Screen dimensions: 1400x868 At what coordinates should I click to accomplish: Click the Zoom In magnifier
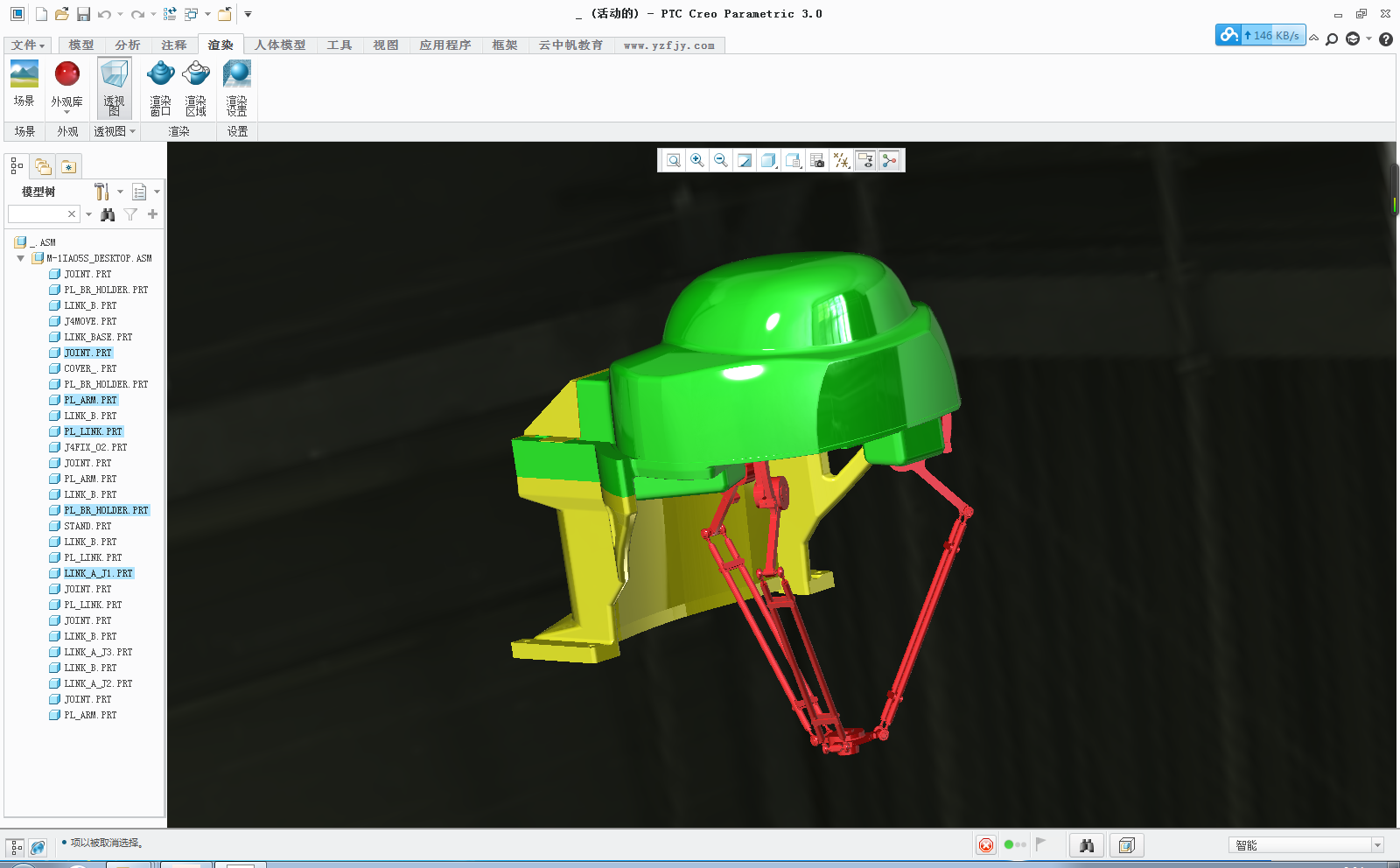[697, 160]
